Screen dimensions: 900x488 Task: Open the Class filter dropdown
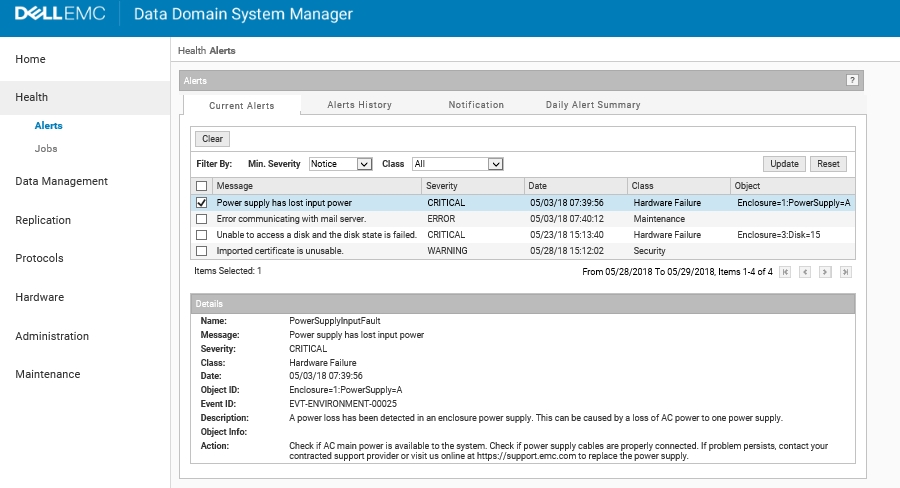457,164
